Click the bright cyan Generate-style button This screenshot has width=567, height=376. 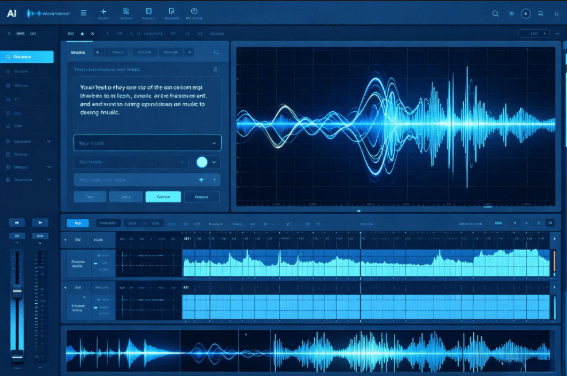click(163, 197)
